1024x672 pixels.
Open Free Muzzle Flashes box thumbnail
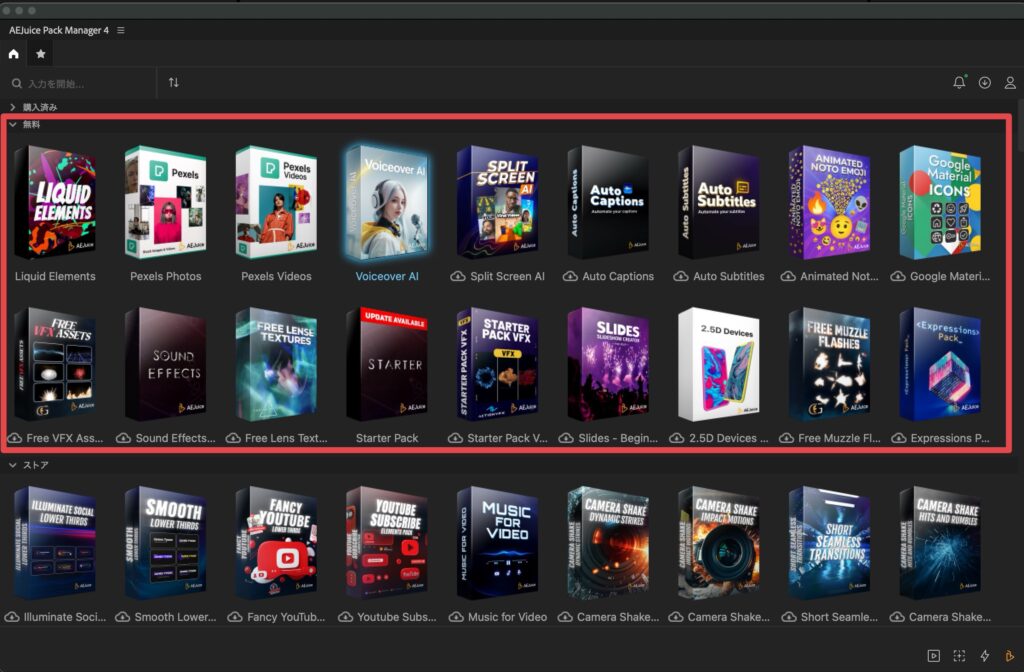click(829, 364)
